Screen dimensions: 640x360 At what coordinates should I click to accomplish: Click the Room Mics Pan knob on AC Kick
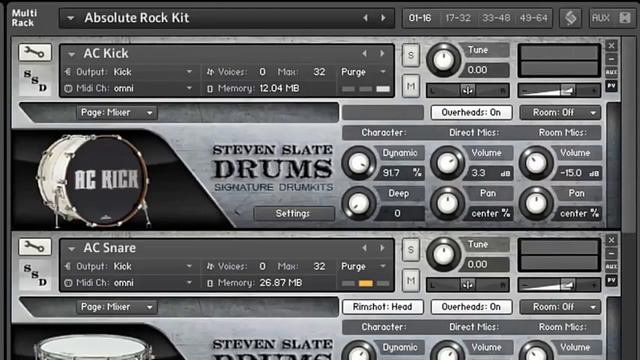pyautogui.click(x=536, y=203)
